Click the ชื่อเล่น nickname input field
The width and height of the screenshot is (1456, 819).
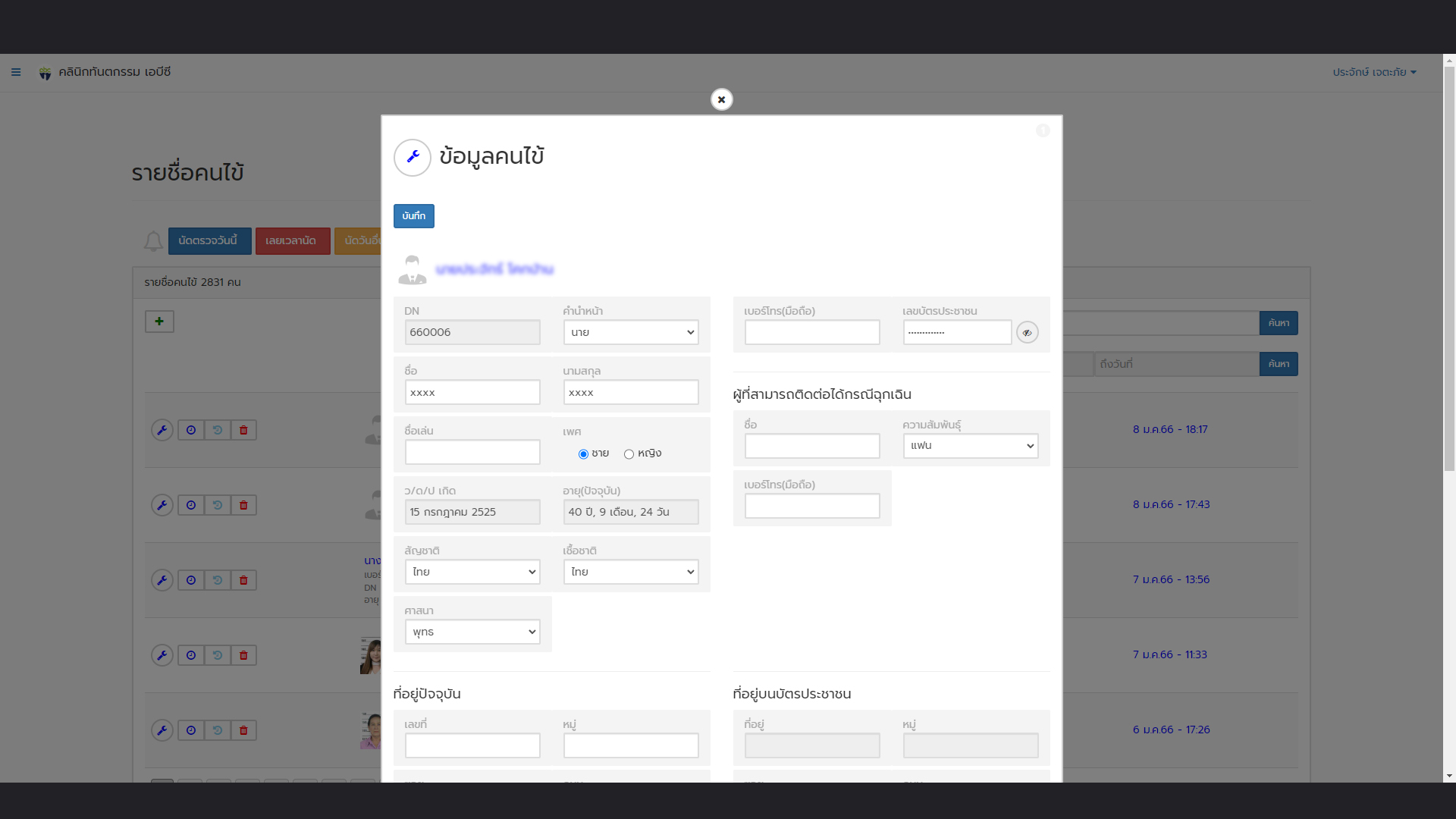pos(472,452)
